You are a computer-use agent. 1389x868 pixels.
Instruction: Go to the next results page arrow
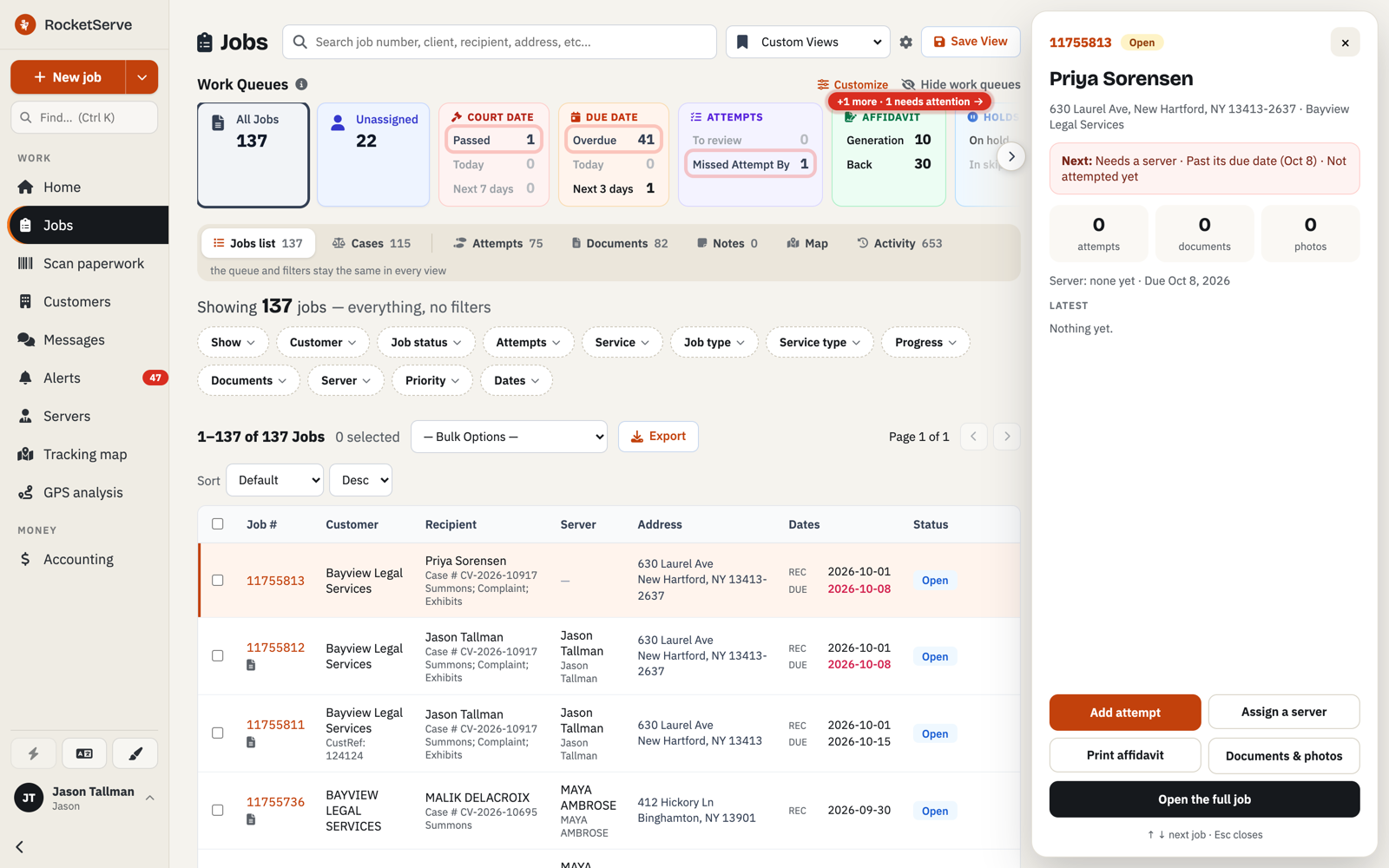(1007, 437)
